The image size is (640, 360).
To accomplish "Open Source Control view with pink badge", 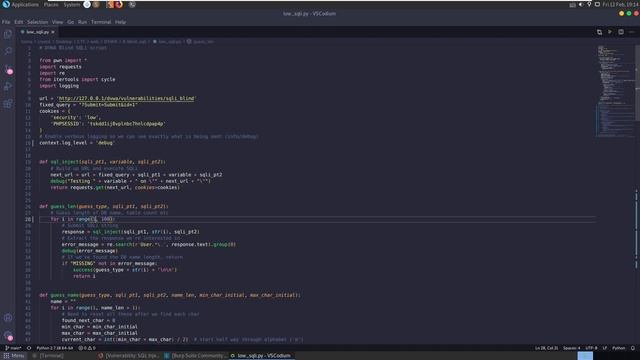I will (x=8, y=69).
